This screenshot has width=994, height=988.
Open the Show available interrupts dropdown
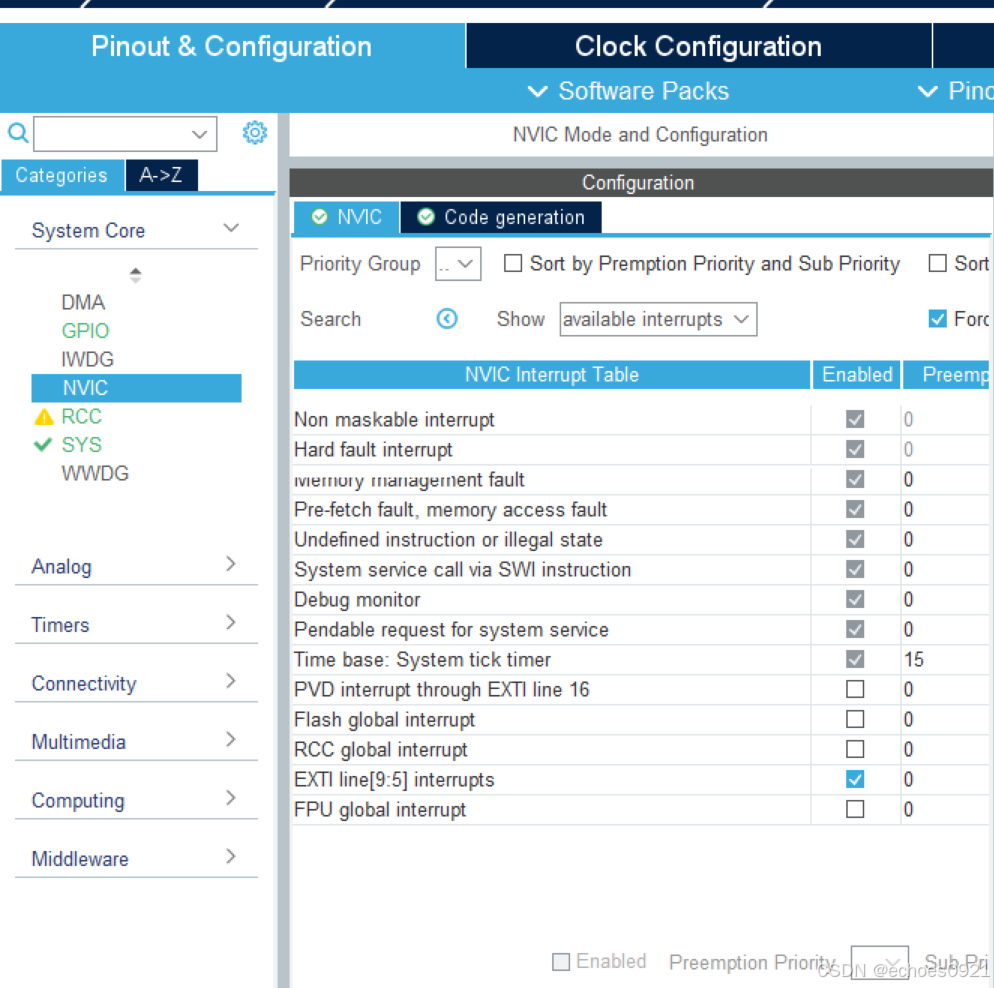(658, 319)
